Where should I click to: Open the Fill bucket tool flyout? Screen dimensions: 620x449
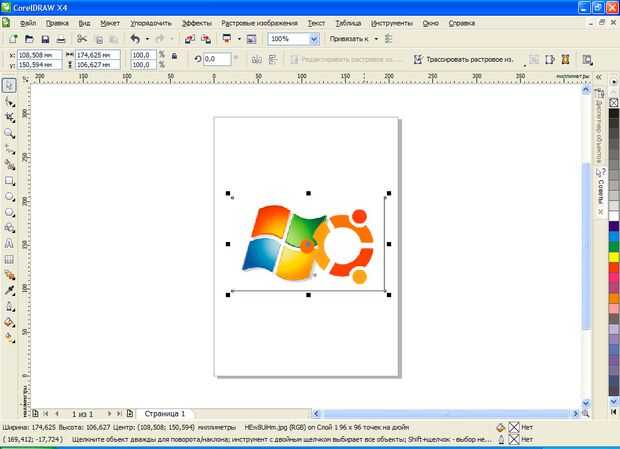point(9,323)
